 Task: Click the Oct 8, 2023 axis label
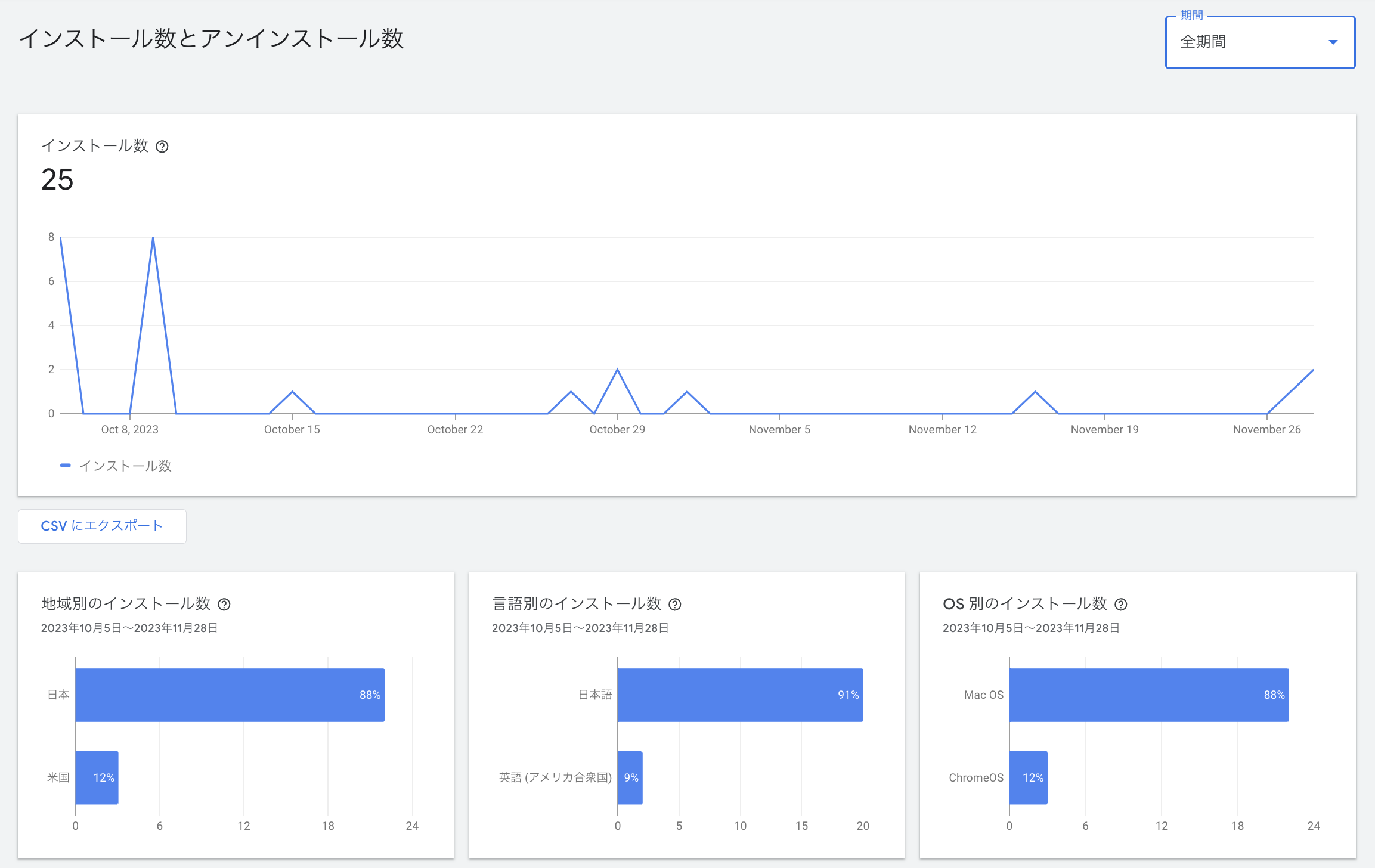[130, 430]
